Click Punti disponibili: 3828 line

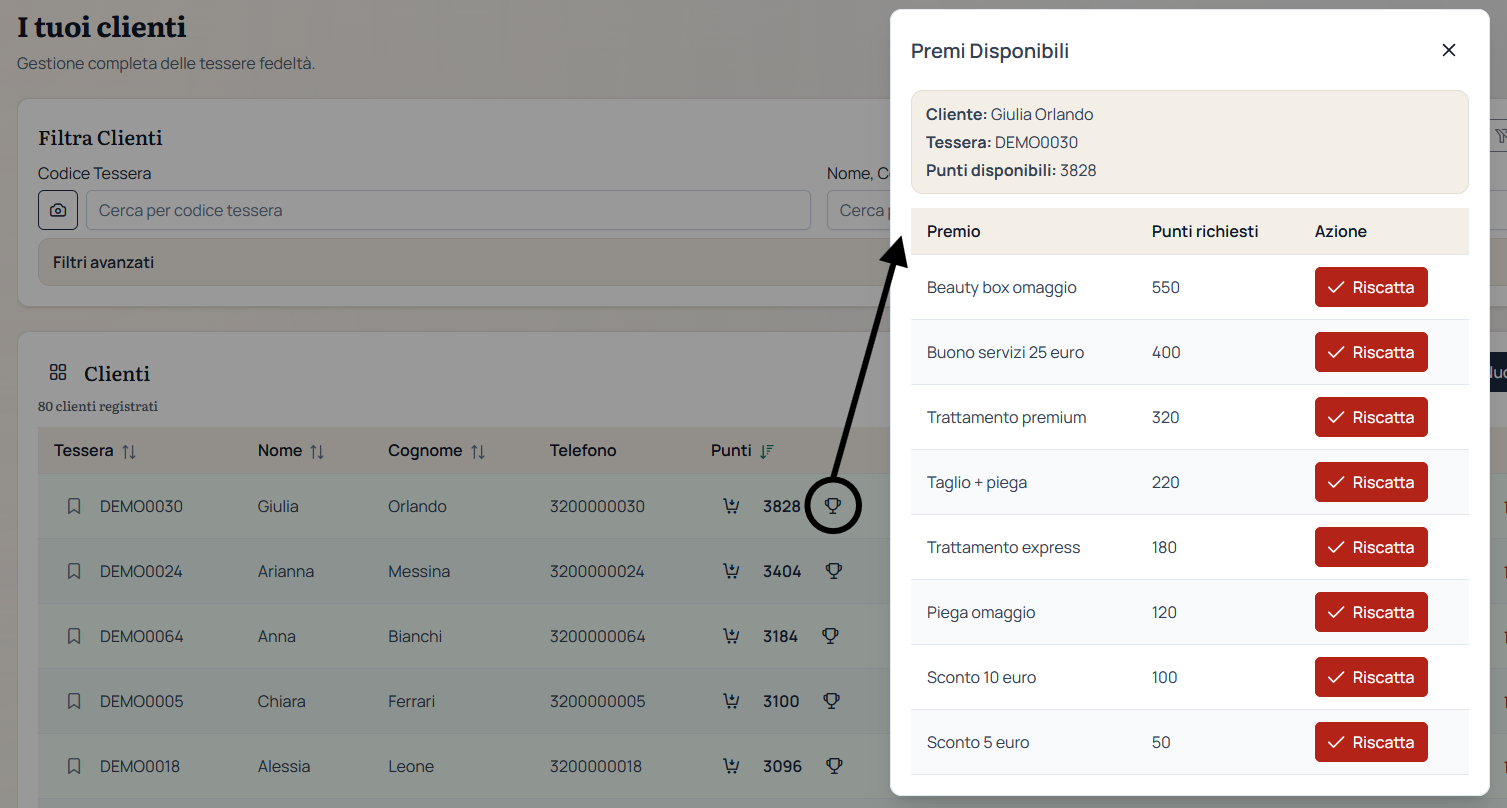coord(1011,170)
